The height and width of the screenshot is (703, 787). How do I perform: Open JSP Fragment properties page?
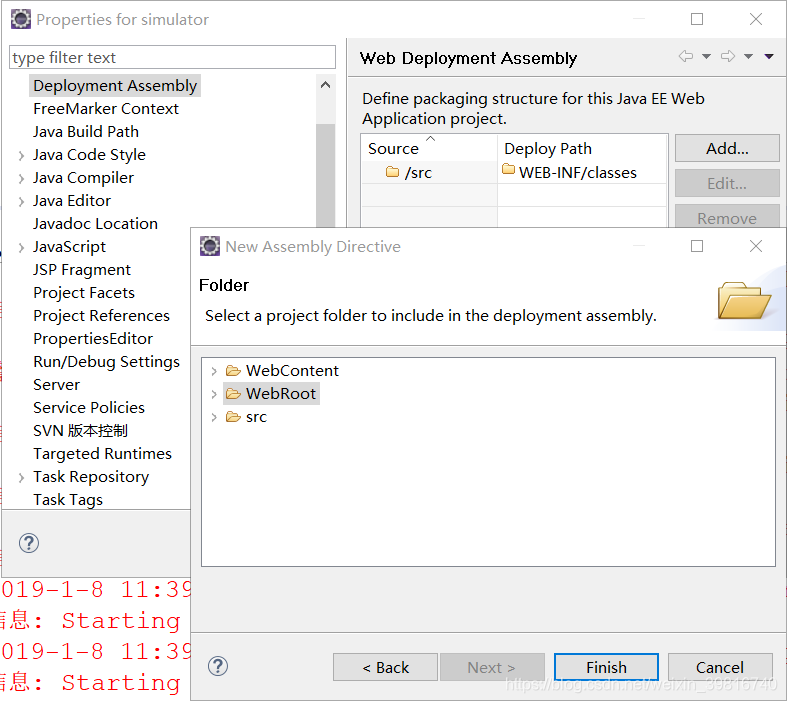click(x=82, y=270)
